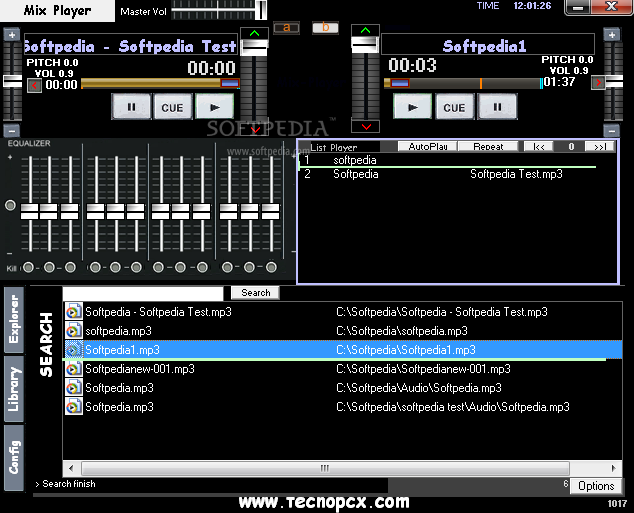Lower left channel volume with red down arrow
The height and width of the screenshot is (513, 634).
pyautogui.click(x=255, y=129)
